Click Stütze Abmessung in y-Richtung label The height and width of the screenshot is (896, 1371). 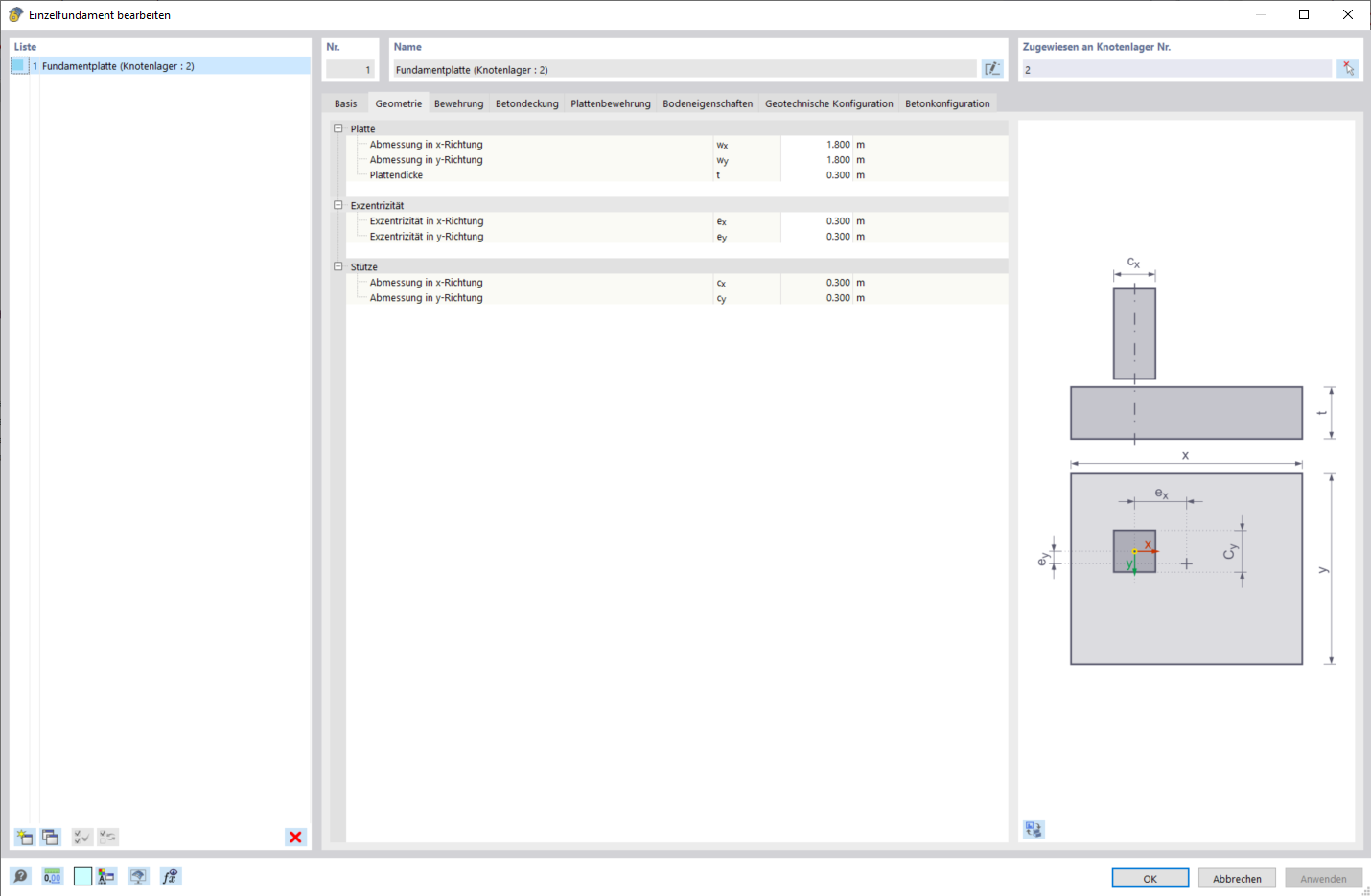[x=426, y=298]
